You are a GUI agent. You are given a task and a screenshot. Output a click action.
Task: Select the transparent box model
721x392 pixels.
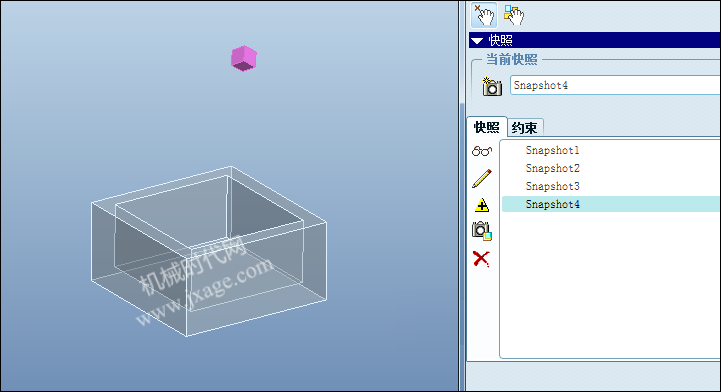pyautogui.click(x=209, y=251)
